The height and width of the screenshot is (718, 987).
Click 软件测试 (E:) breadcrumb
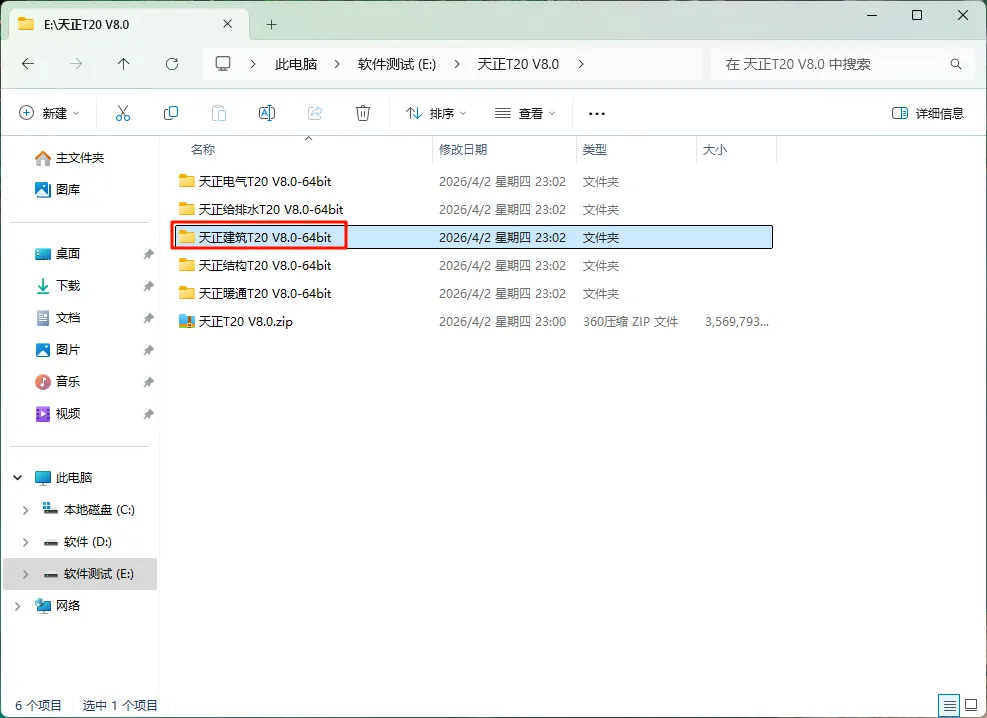point(397,64)
